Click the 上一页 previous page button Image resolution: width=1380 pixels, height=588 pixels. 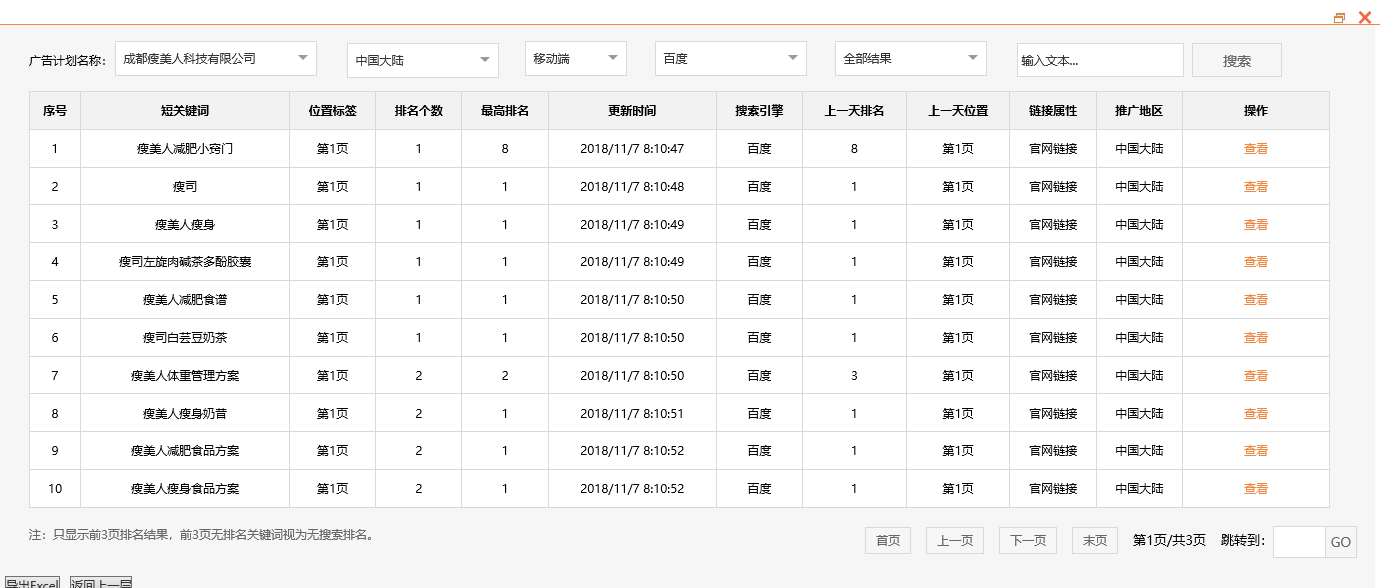tap(955, 540)
